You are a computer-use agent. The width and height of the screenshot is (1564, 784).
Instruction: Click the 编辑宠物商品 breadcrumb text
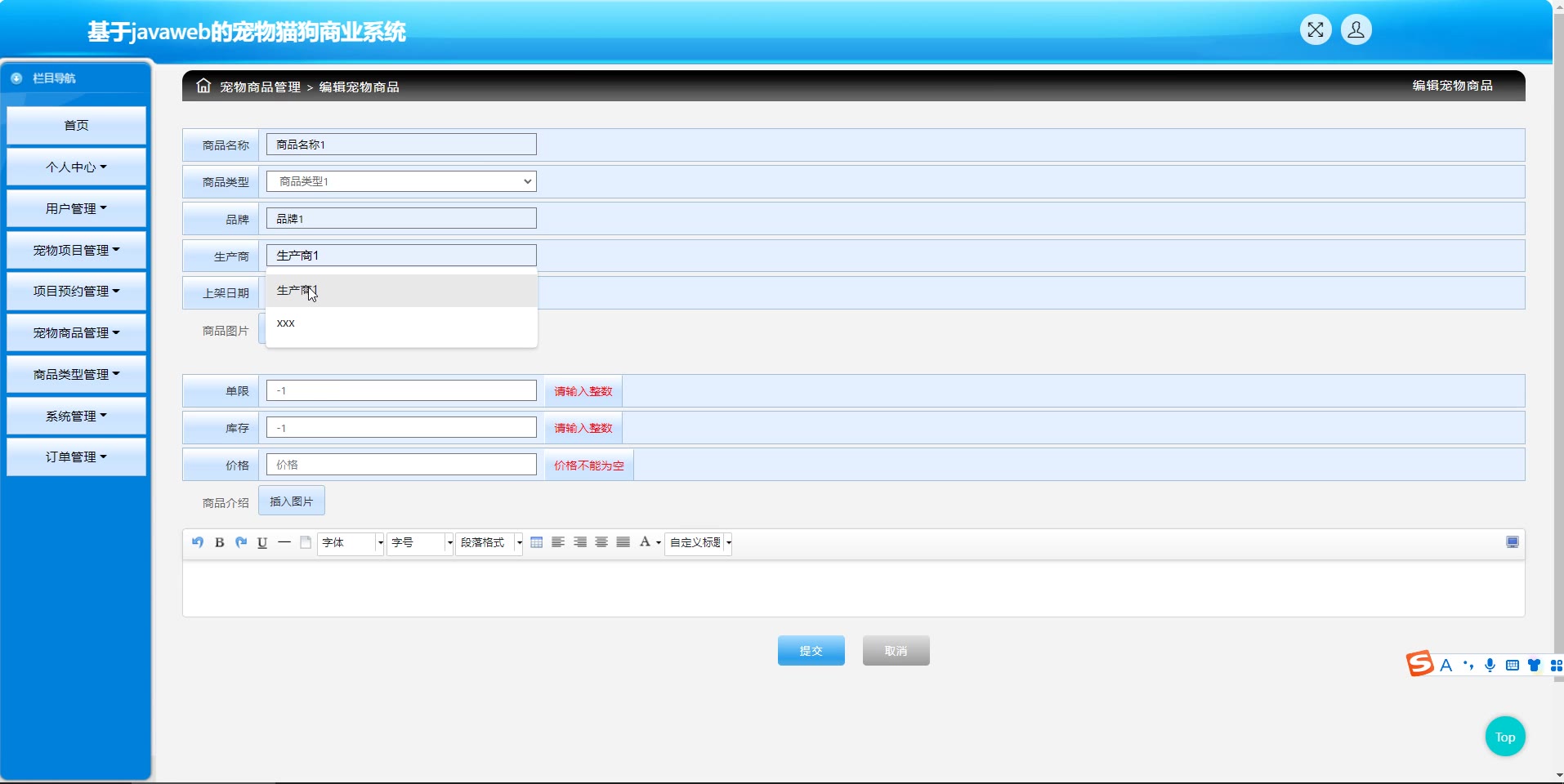pyautogui.click(x=359, y=87)
